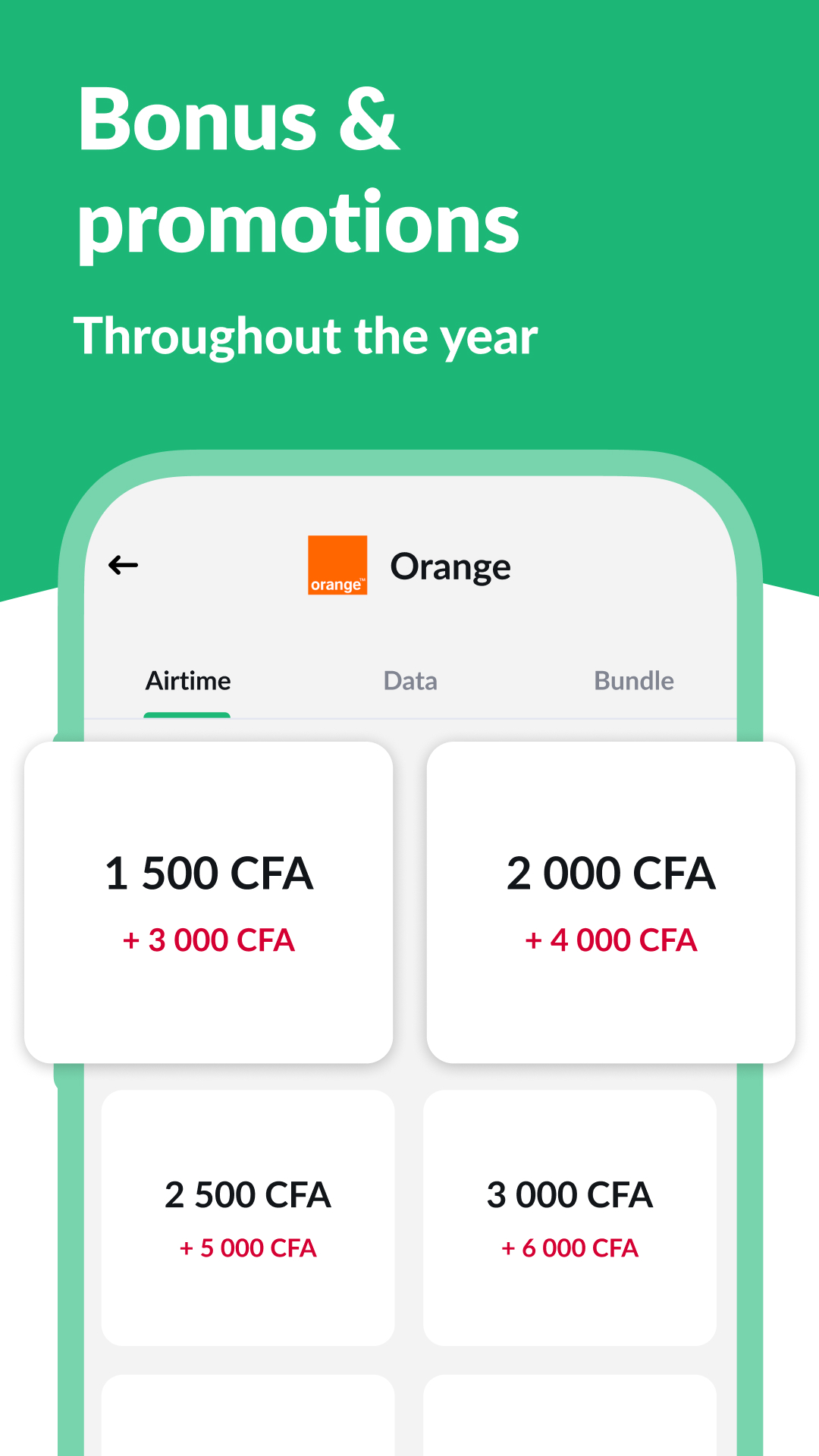819x1456 pixels.
Task: Click the + 3 000 CFA bonus text
Action: coord(209,940)
